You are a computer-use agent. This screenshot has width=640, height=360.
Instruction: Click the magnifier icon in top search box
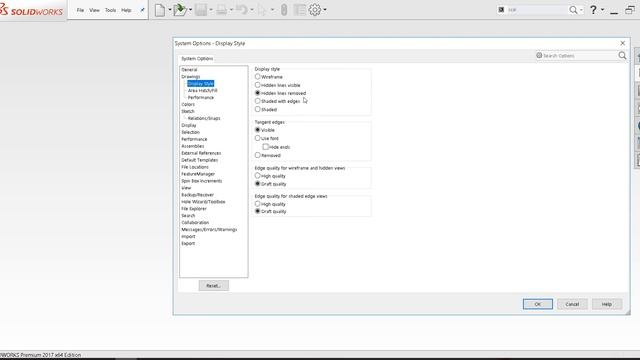573,10
